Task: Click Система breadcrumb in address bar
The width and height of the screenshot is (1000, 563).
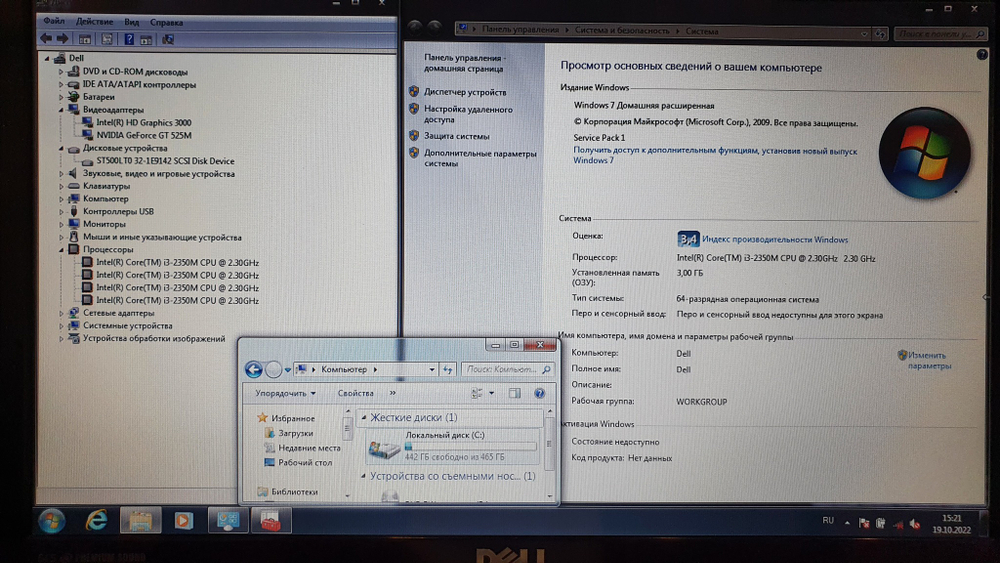Action: tap(702, 31)
